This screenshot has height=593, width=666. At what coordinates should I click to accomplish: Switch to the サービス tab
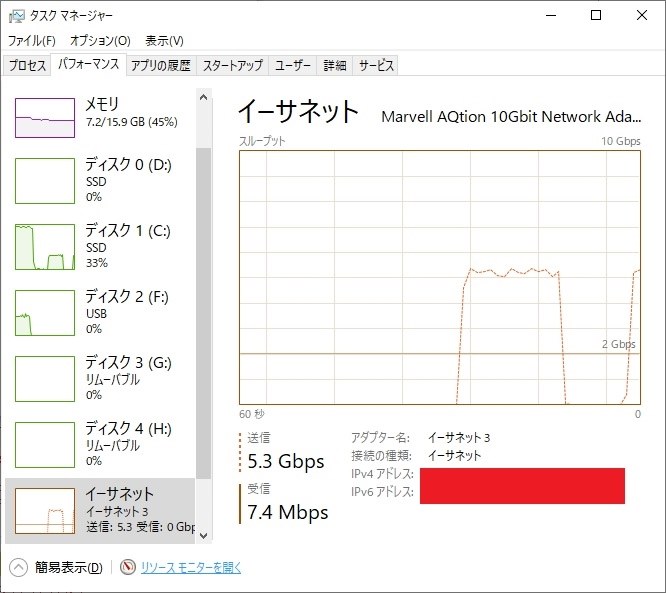[376, 65]
